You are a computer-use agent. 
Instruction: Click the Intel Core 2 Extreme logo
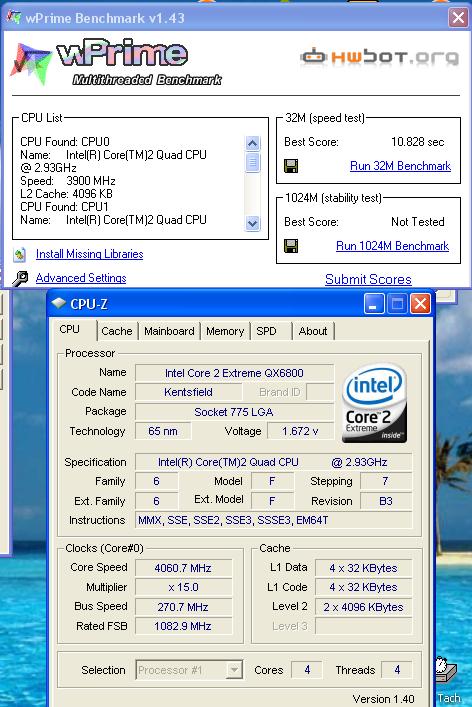click(x=375, y=403)
